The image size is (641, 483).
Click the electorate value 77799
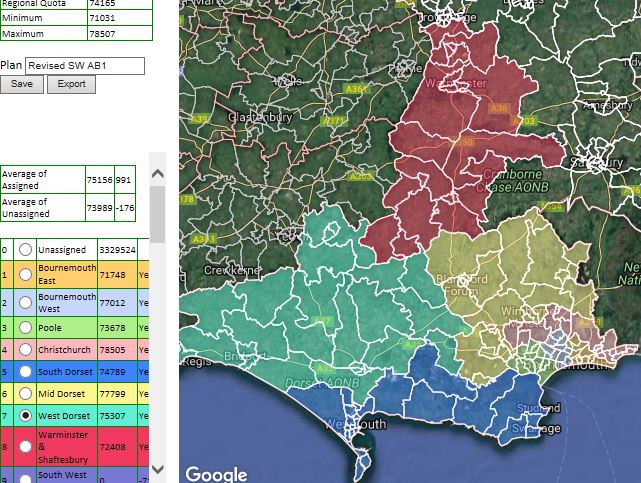pos(112,394)
